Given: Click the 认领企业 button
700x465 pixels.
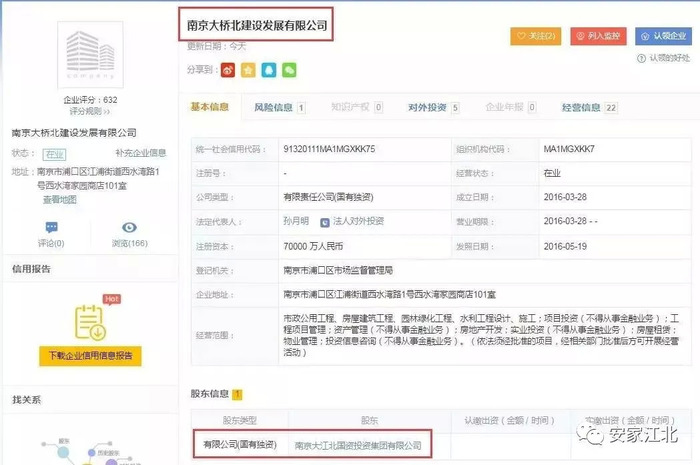Looking at the screenshot, I should [x=663, y=36].
